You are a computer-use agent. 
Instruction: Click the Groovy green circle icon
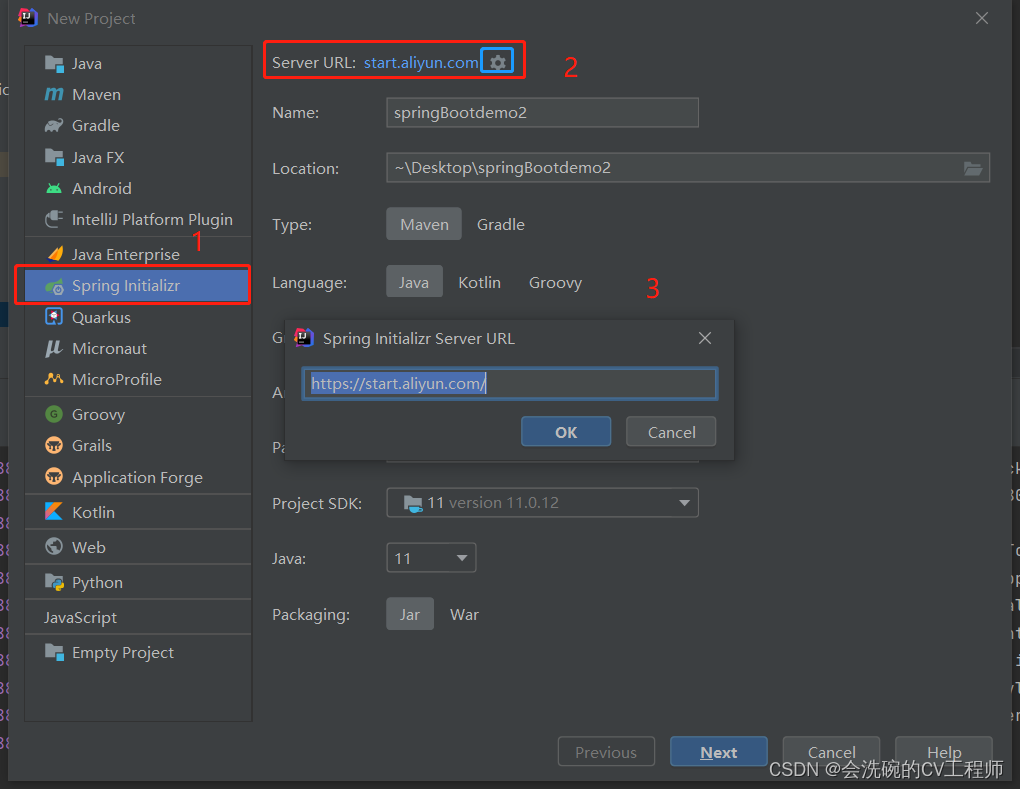pos(54,414)
